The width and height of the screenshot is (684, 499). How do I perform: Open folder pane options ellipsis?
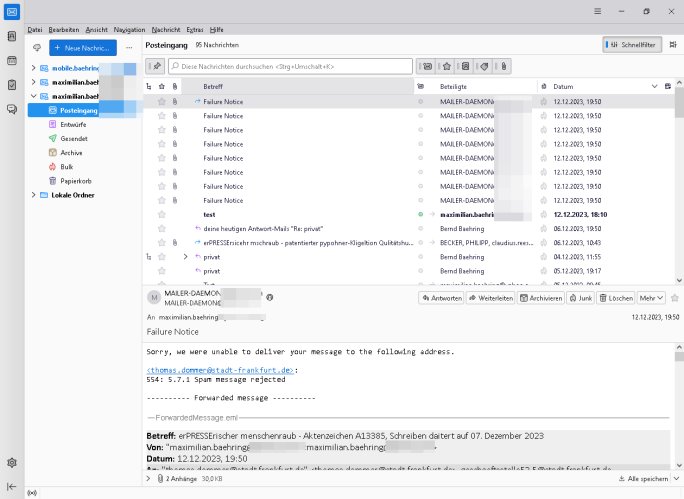129,48
